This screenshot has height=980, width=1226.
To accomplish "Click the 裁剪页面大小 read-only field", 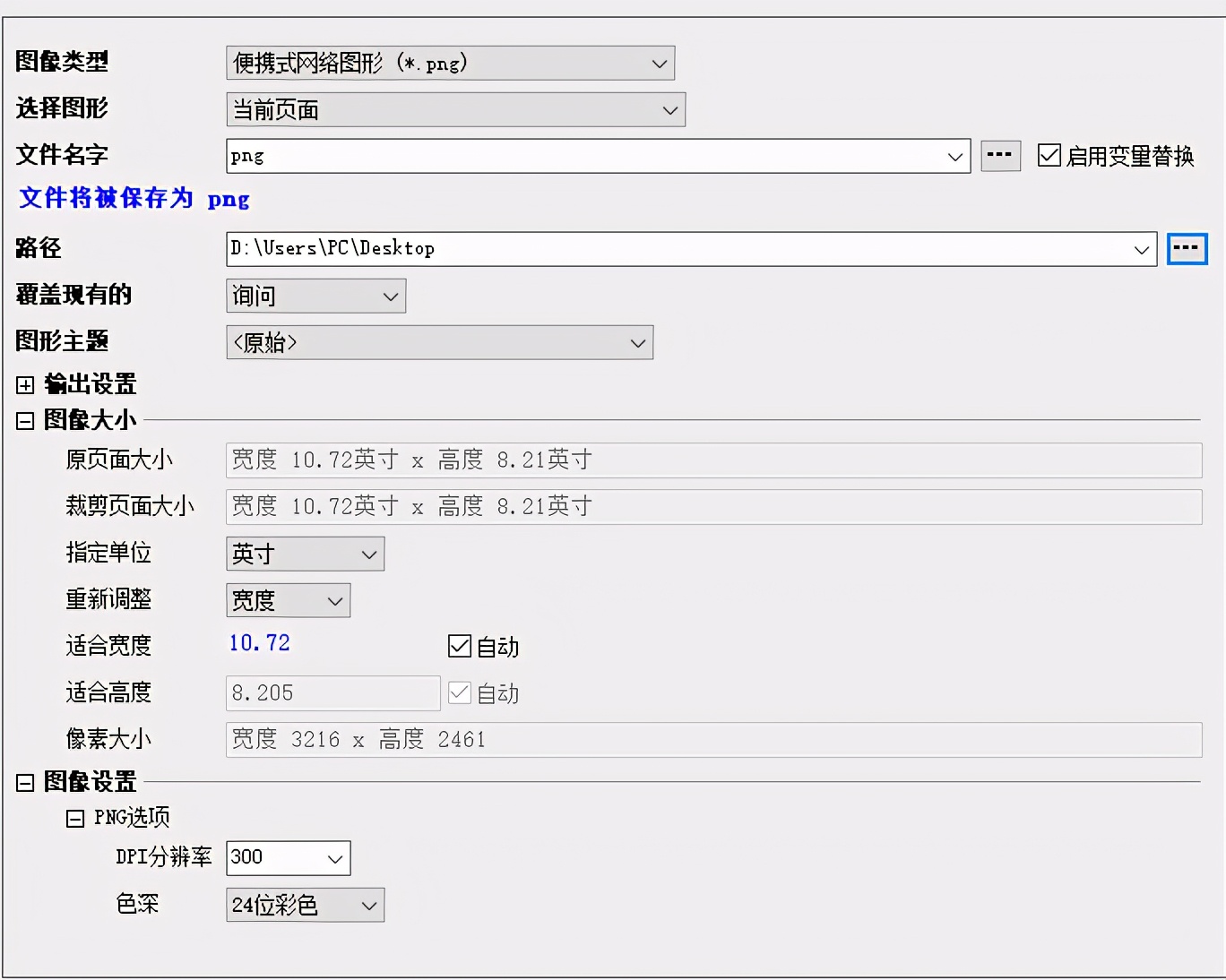I will 713,507.
